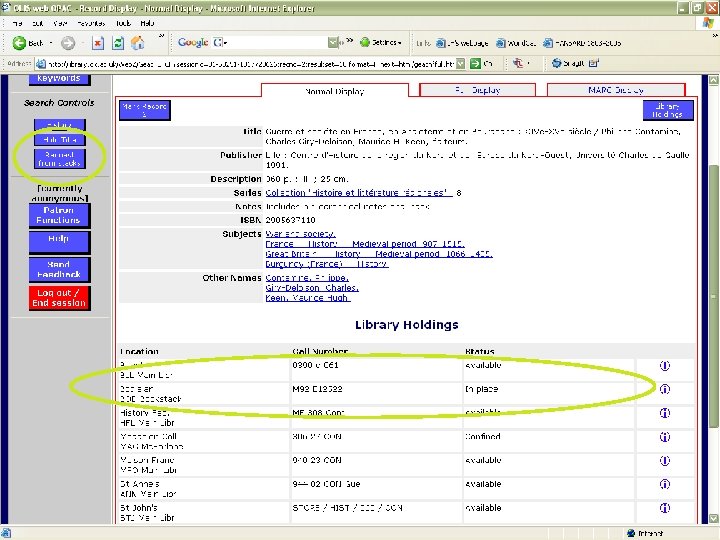Open info icon for M92 E12322 holding
The width and height of the screenshot is (720, 540).
[x=664, y=389]
